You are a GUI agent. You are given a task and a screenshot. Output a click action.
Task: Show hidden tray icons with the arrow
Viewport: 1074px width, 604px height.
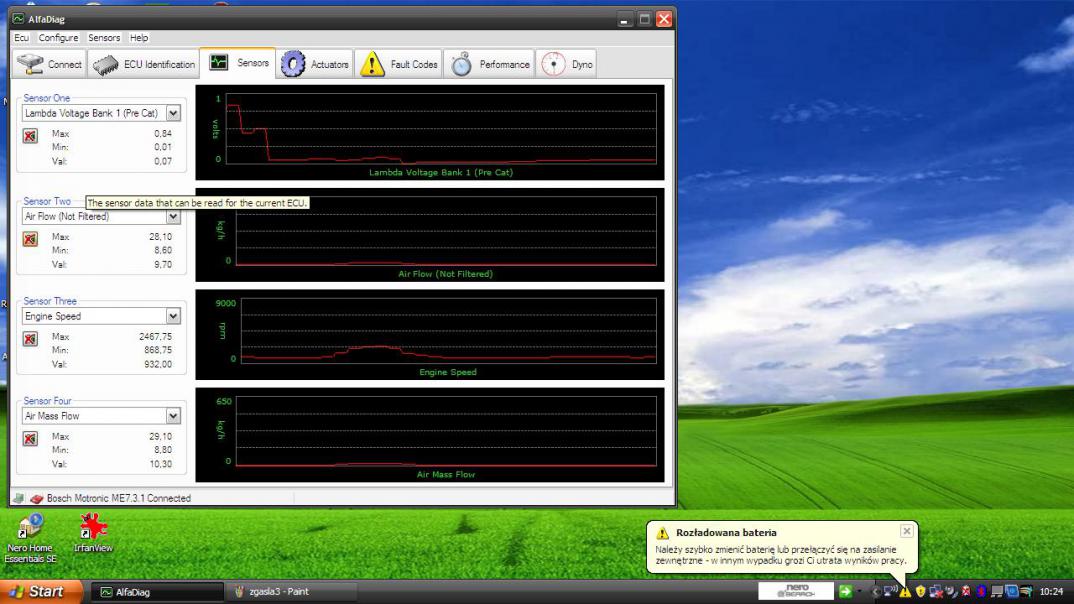[x=875, y=592]
